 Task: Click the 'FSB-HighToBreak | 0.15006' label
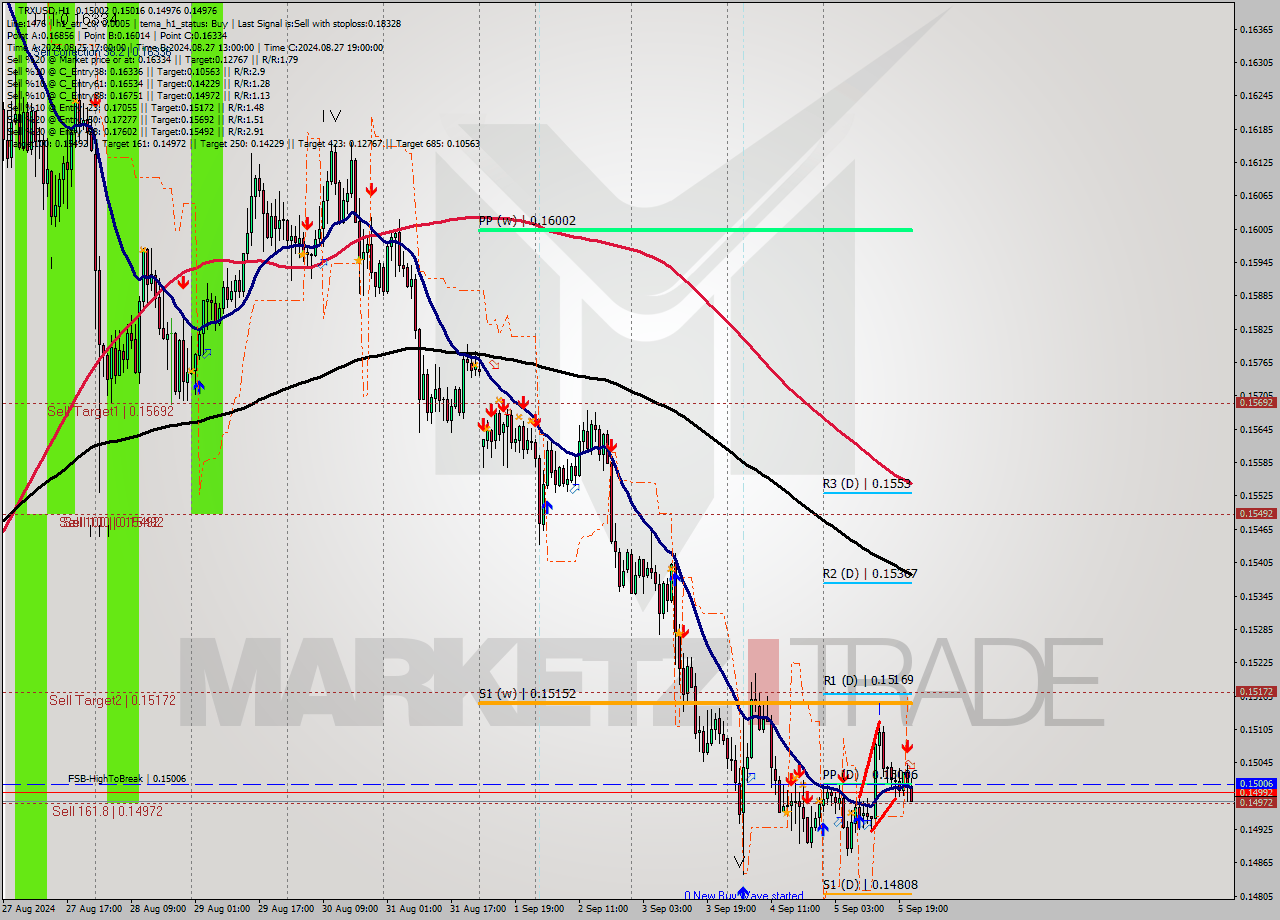(127, 778)
